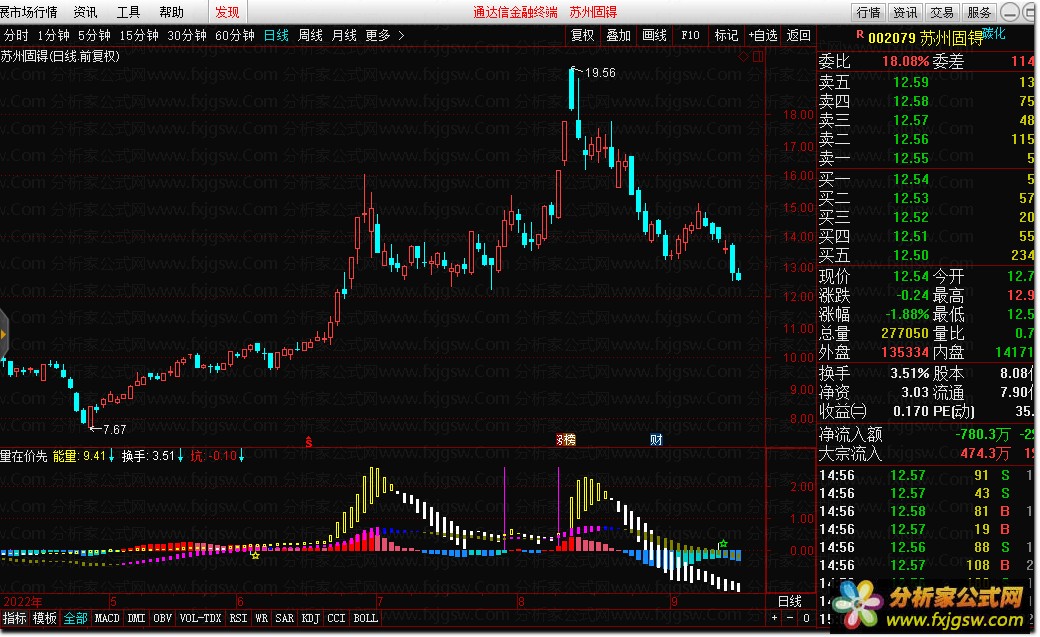The width and height of the screenshot is (1040, 637).
Task: Click the stock code 002079 苏州固锝
Action: click(925, 38)
